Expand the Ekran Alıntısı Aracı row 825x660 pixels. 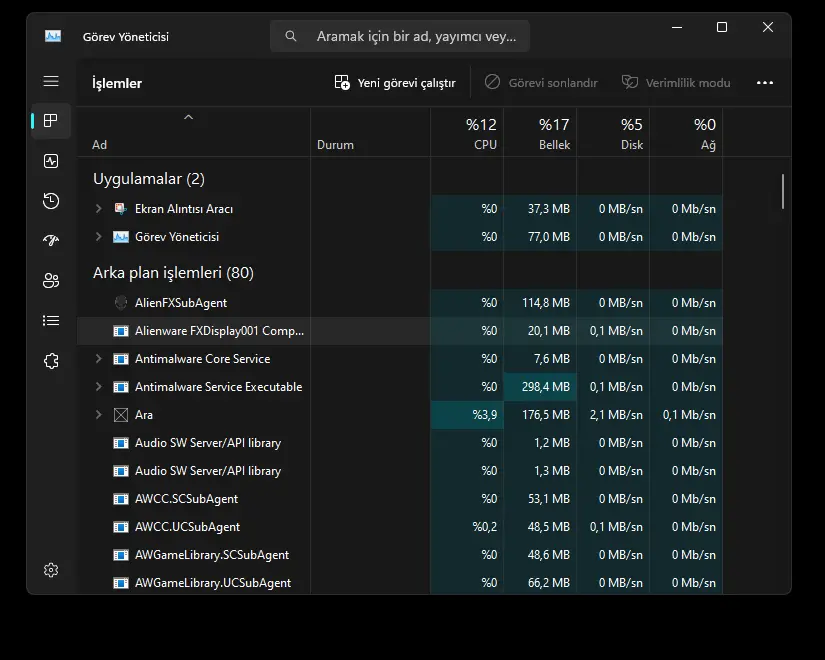click(x=98, y=208)
